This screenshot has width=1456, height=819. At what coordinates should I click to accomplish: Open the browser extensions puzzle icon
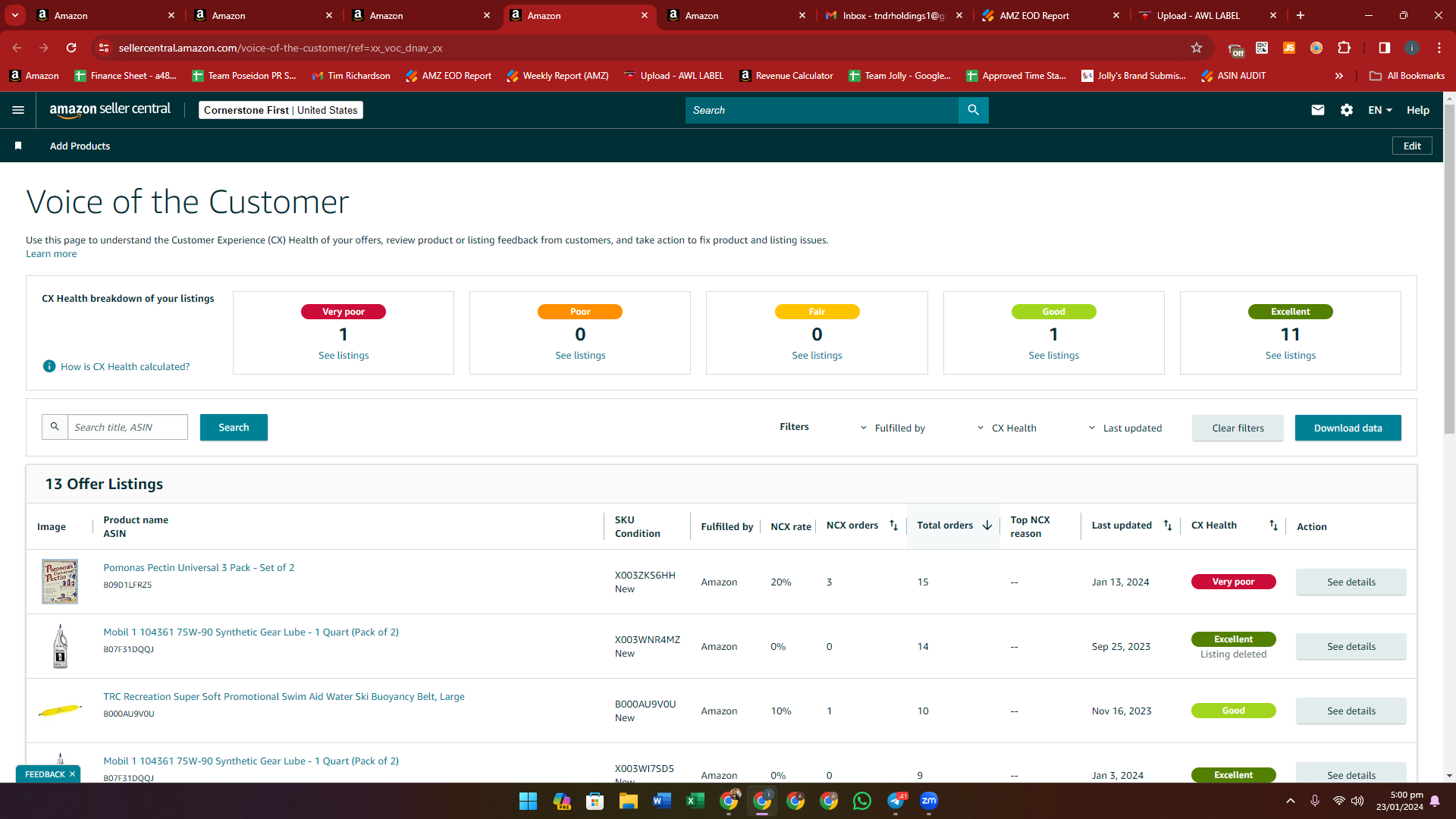tap(1345, 48)
